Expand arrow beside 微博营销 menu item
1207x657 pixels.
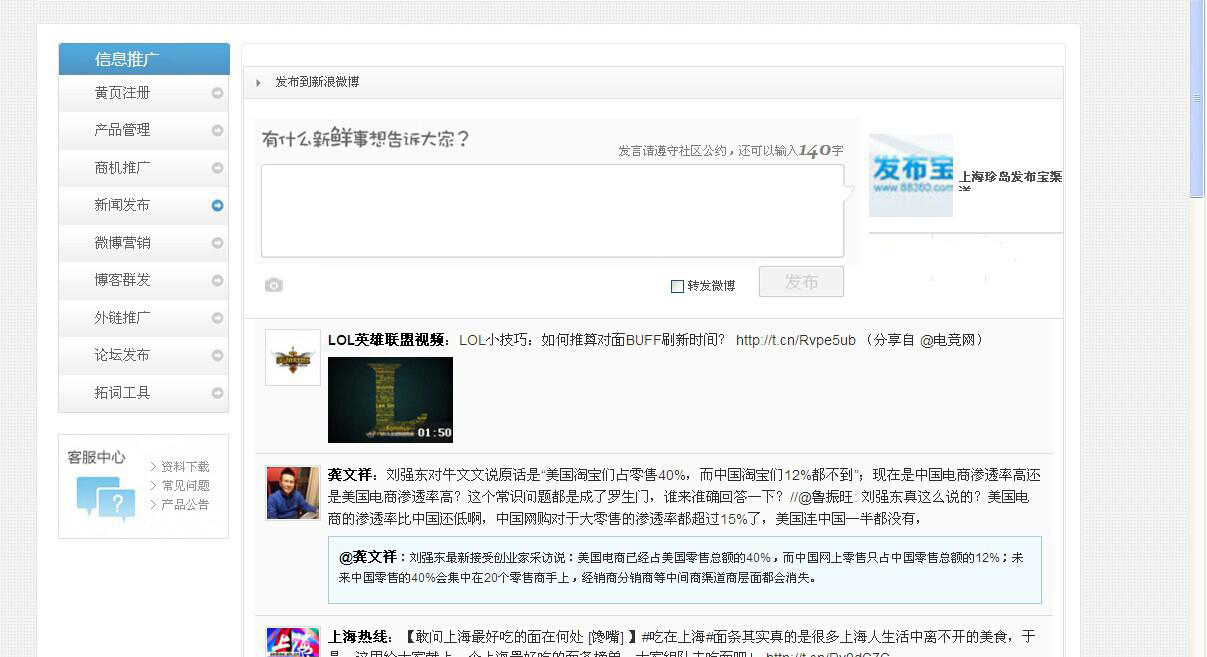pyautogui.click(x=217, y=243)
